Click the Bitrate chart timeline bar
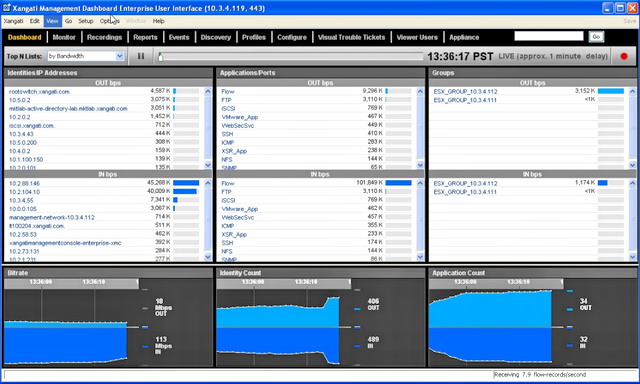The image size is (640, 384). [x=71, y=283]
